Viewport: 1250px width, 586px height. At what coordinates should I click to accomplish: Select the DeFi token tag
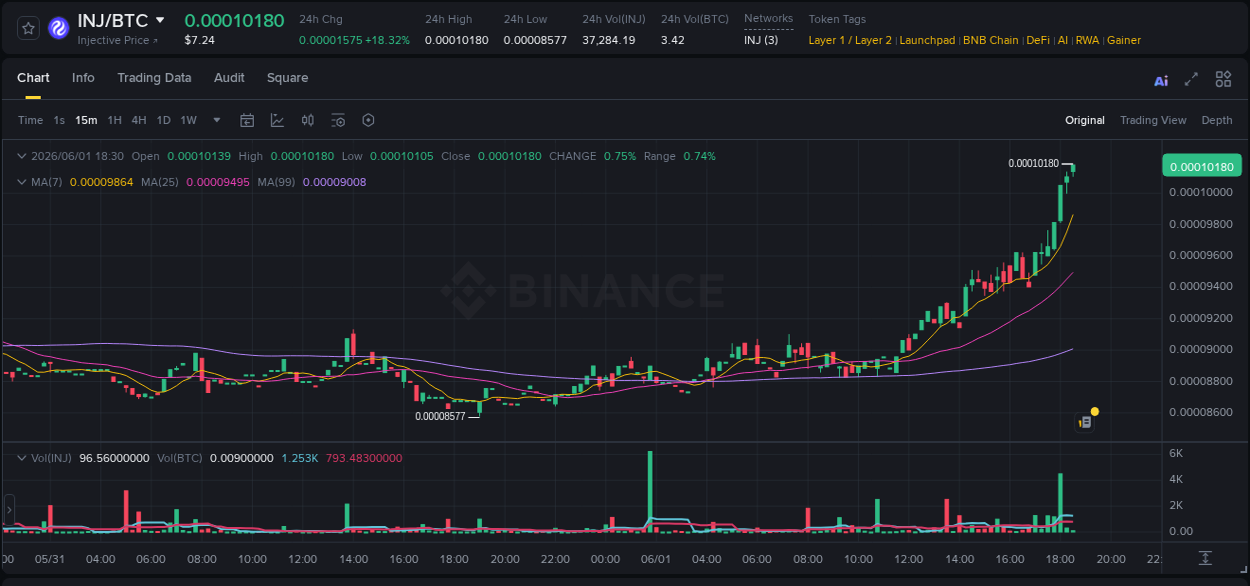1038,40
